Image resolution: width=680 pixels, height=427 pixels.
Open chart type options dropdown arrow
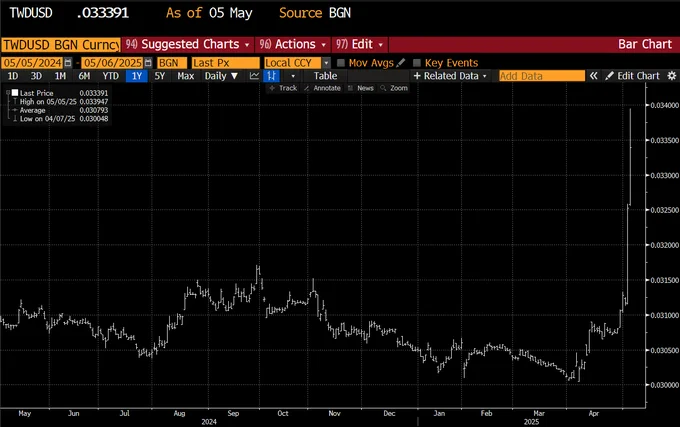(294, 76)
